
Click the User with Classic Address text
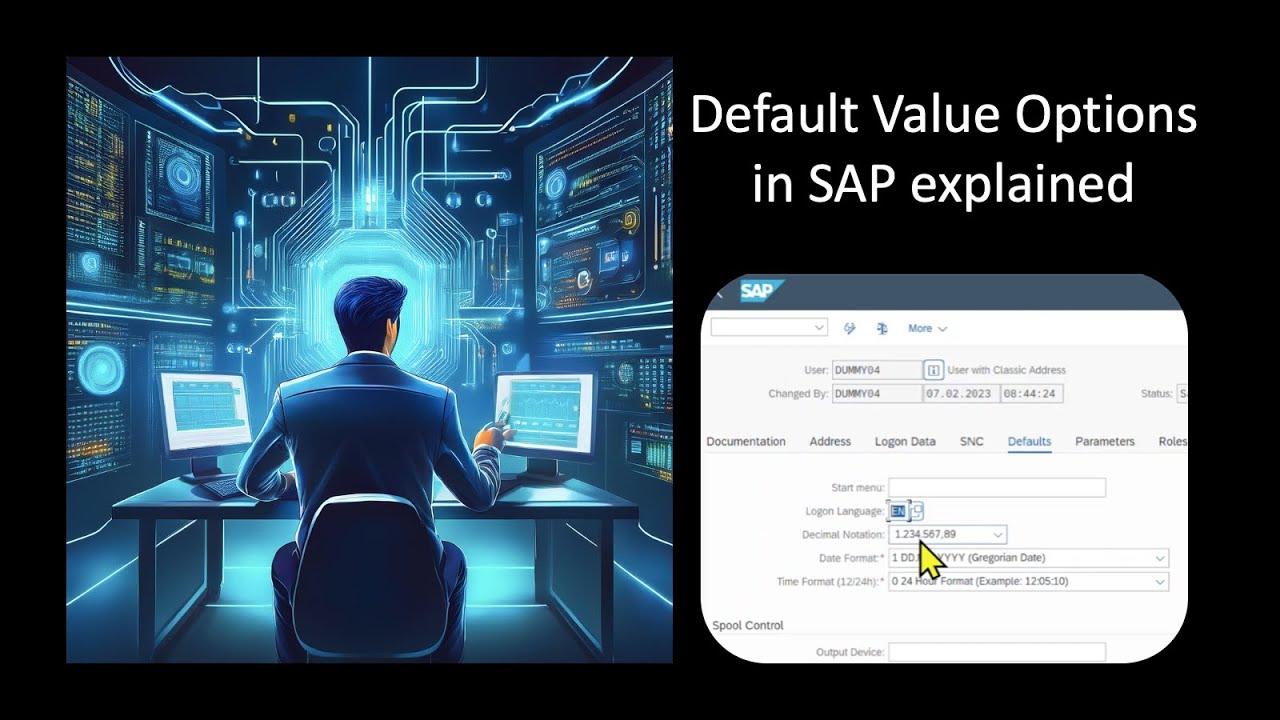pos(1006,370)
